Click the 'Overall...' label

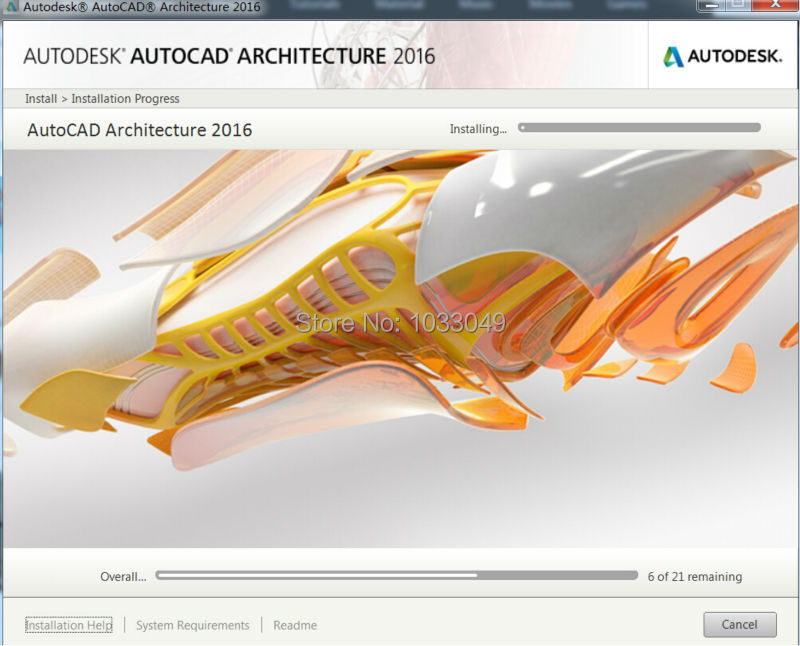(123, 577)
